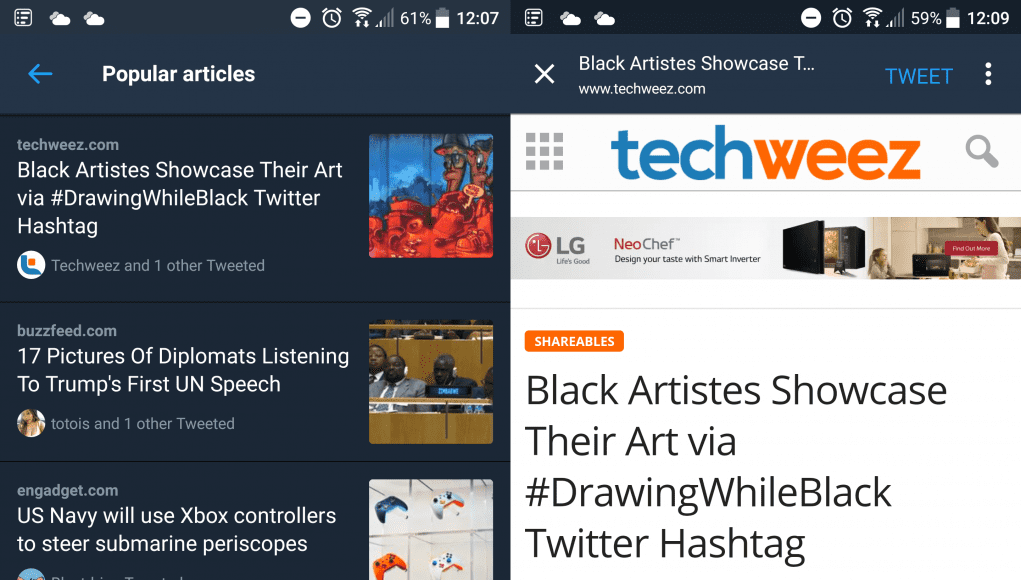Select 'Techweez and 1 other Tweeted' text
The width and height of the screenshot is (1021, 580).
pyautogui.click(x=158, y=266)
